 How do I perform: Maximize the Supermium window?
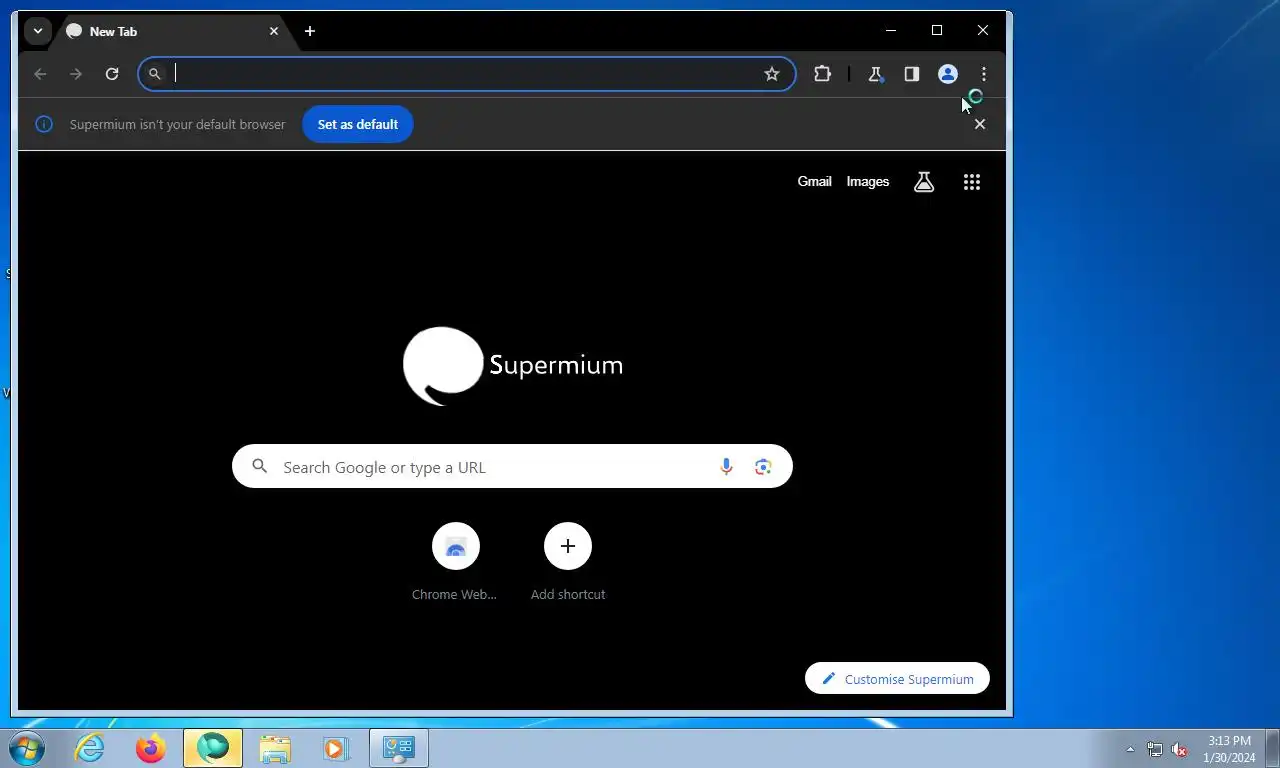[937, 30]
